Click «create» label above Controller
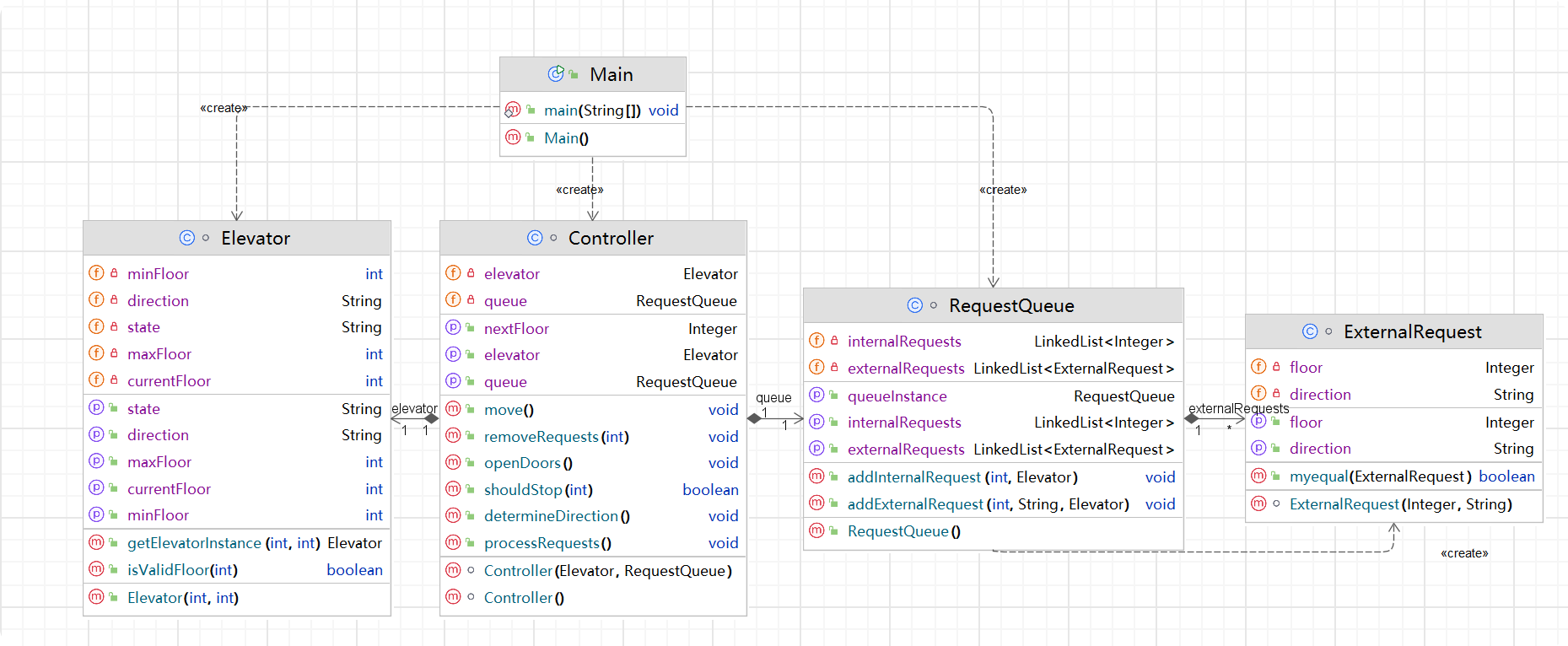 click(579, 190)
